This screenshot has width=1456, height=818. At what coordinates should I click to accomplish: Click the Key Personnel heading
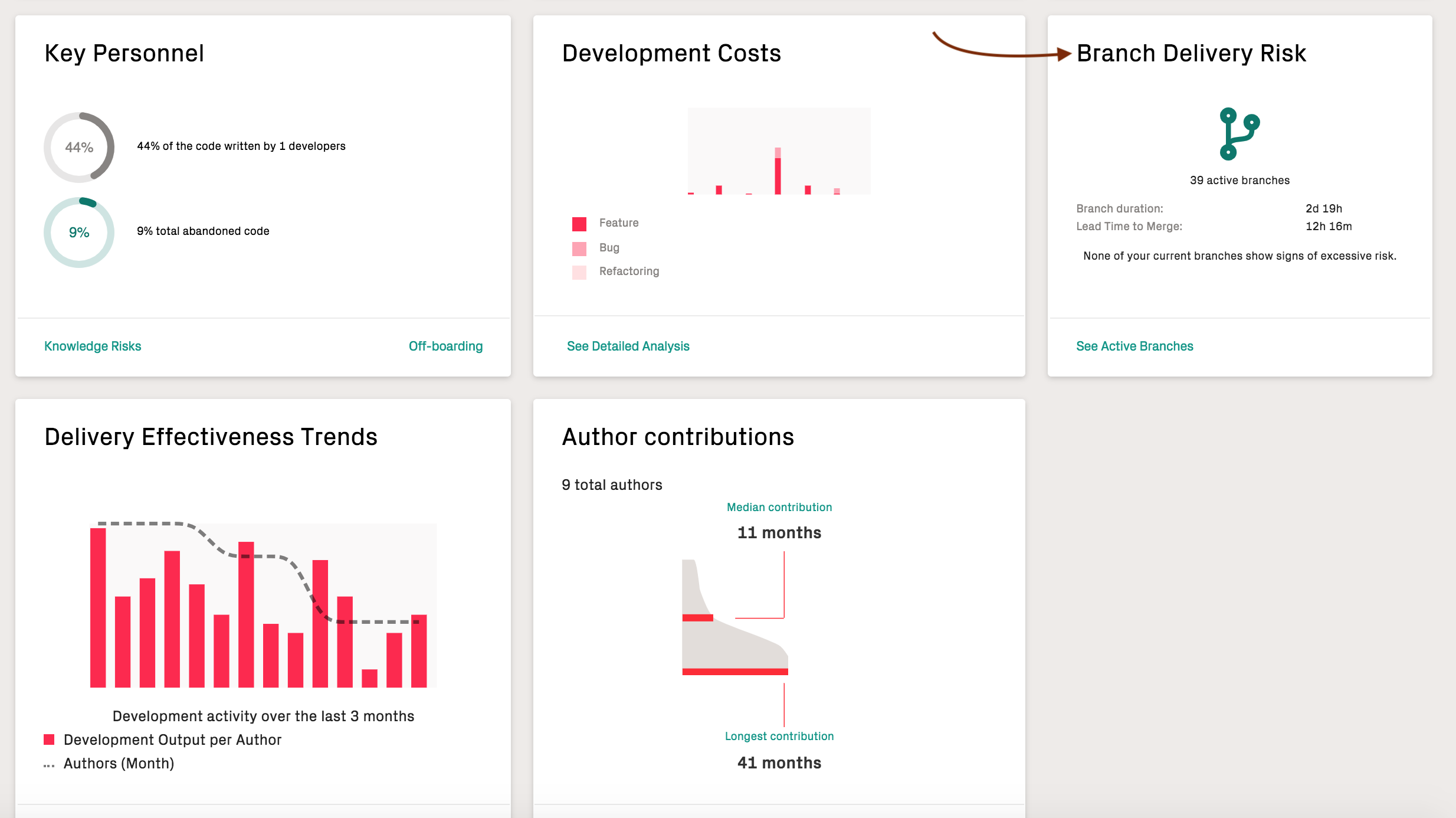[124, 54]
